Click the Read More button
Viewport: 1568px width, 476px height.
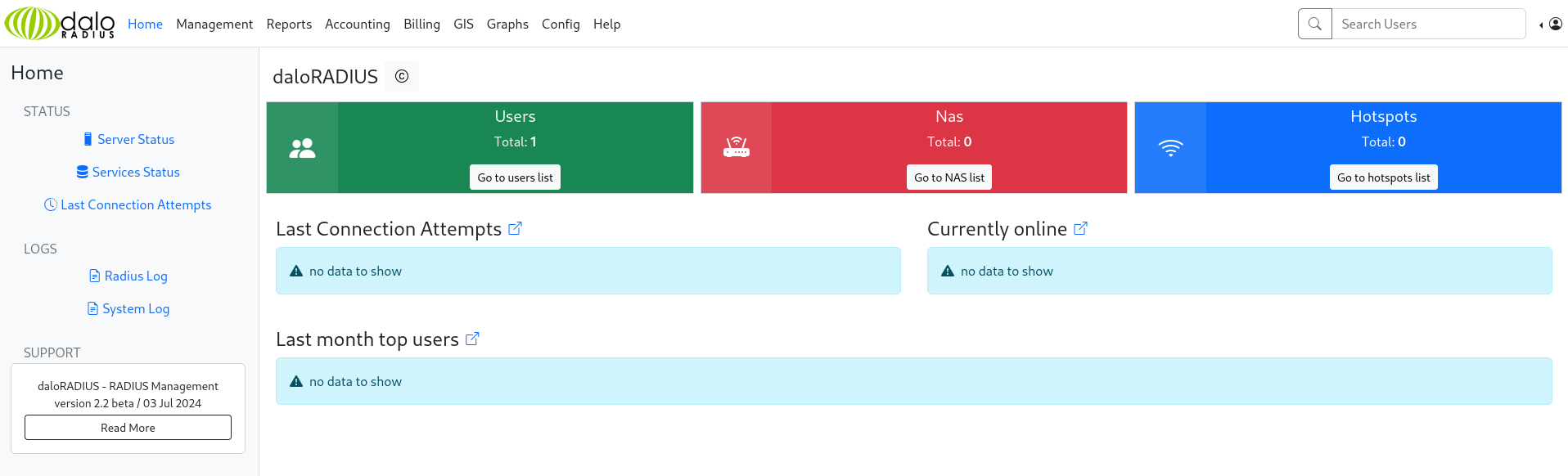pos(128,428)
